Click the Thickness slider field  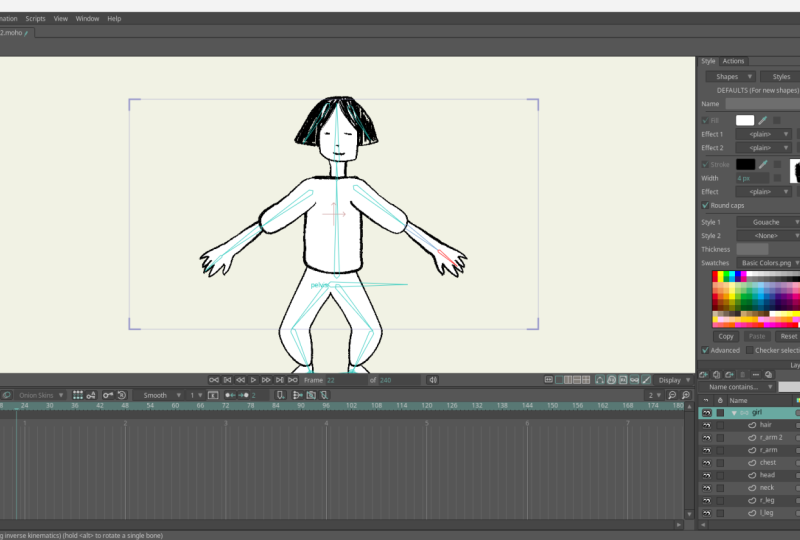[x=752, y=249]
